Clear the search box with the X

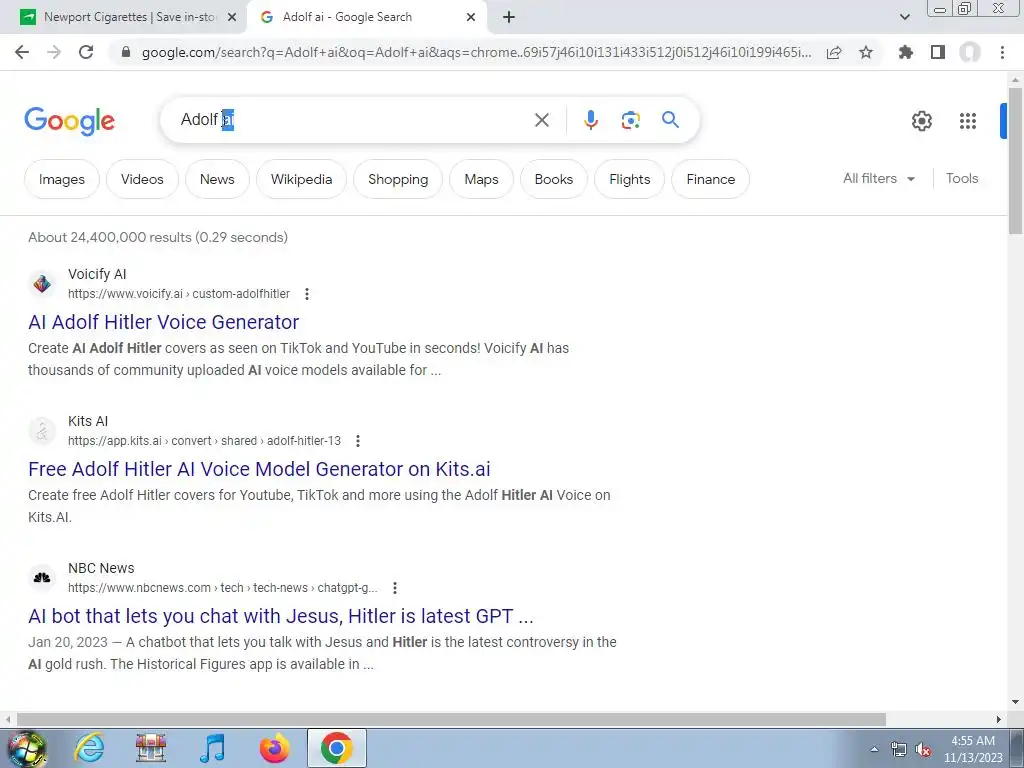coord(541,120)
